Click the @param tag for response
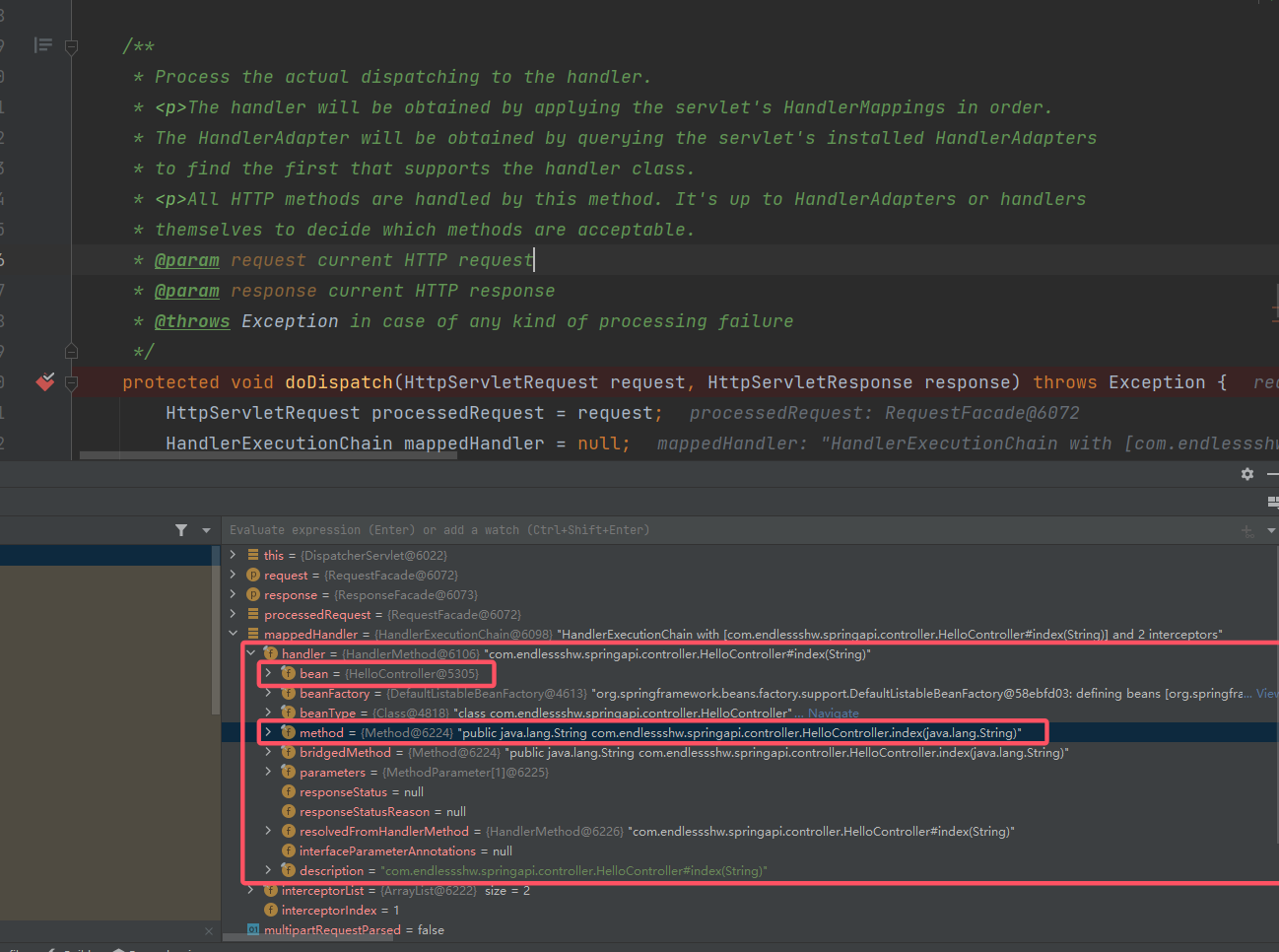Screen dimensions: 1279x952 click(187, 291)
